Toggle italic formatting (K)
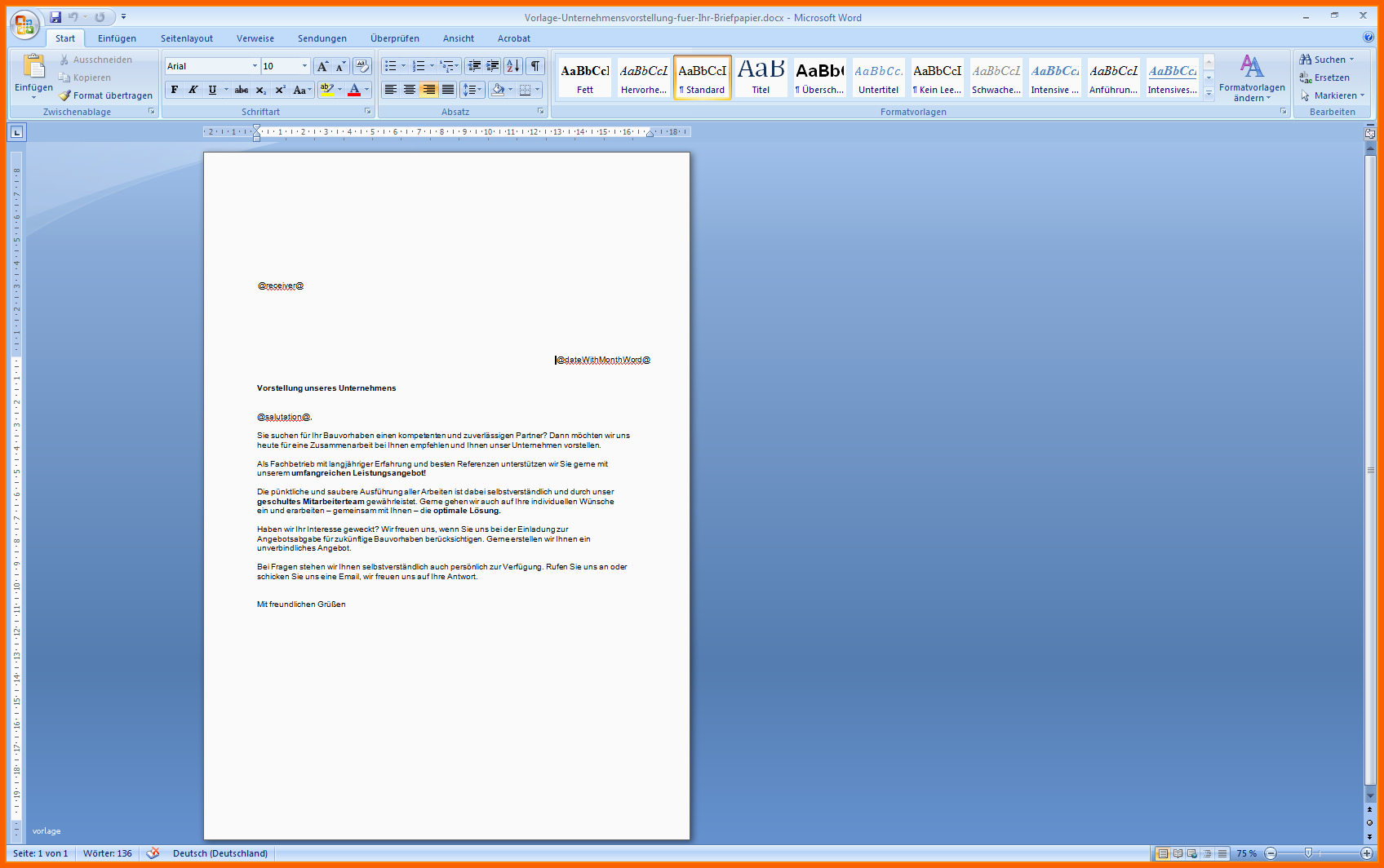The image size is (1384, 868). (x=193, y=90)
